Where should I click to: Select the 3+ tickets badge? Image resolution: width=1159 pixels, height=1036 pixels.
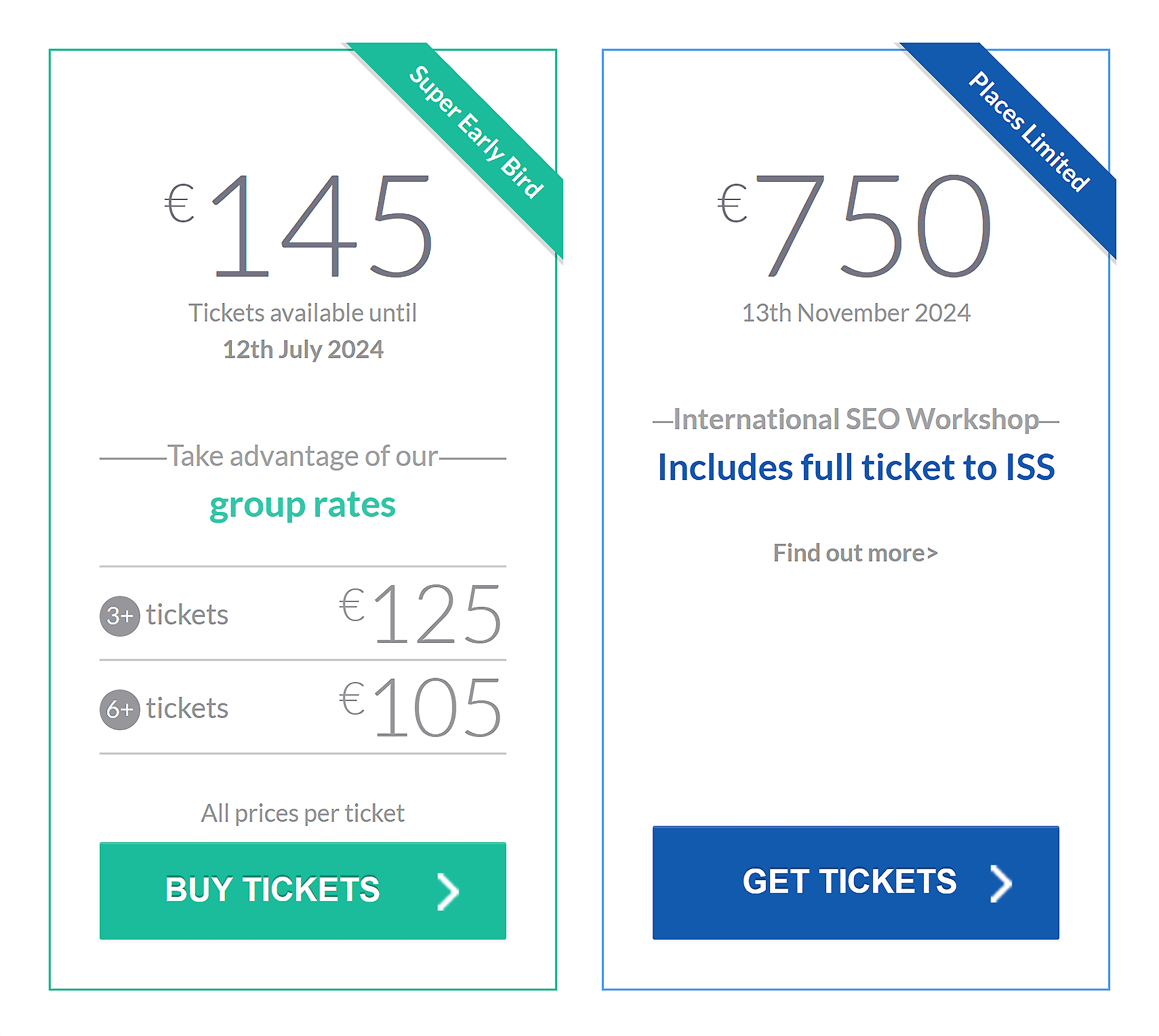[120, 615]
